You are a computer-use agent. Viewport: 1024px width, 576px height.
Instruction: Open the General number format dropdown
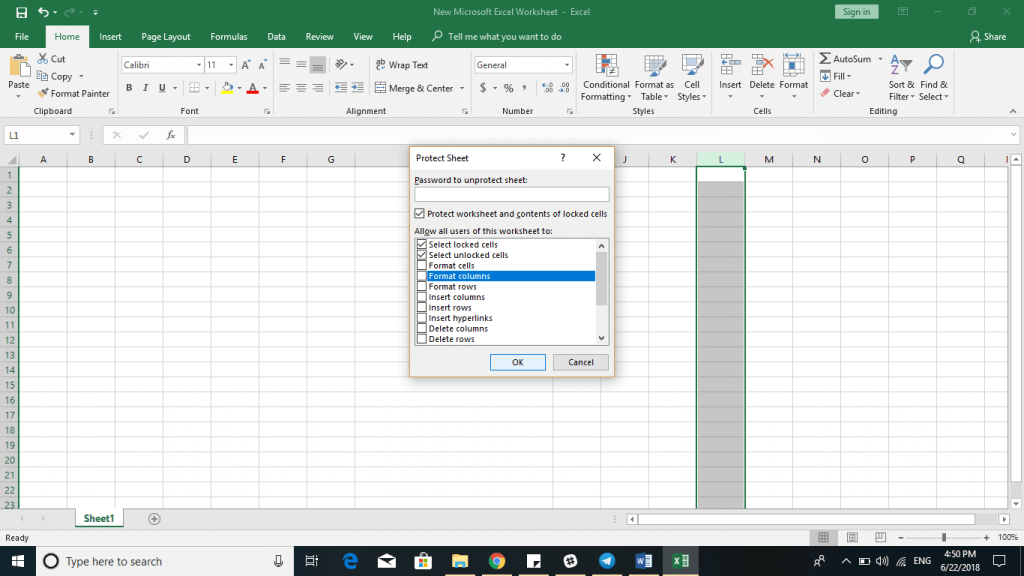click(568, 63)
